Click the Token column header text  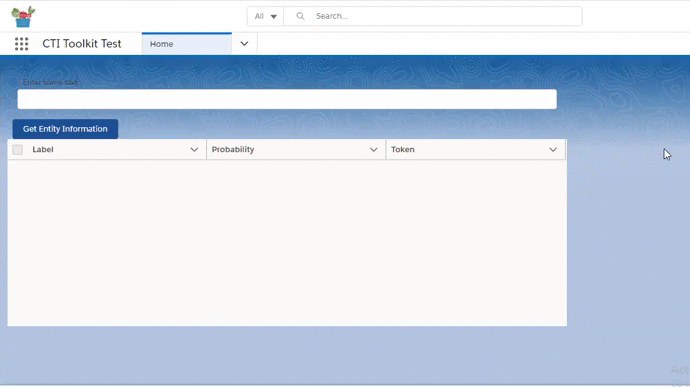403,150
